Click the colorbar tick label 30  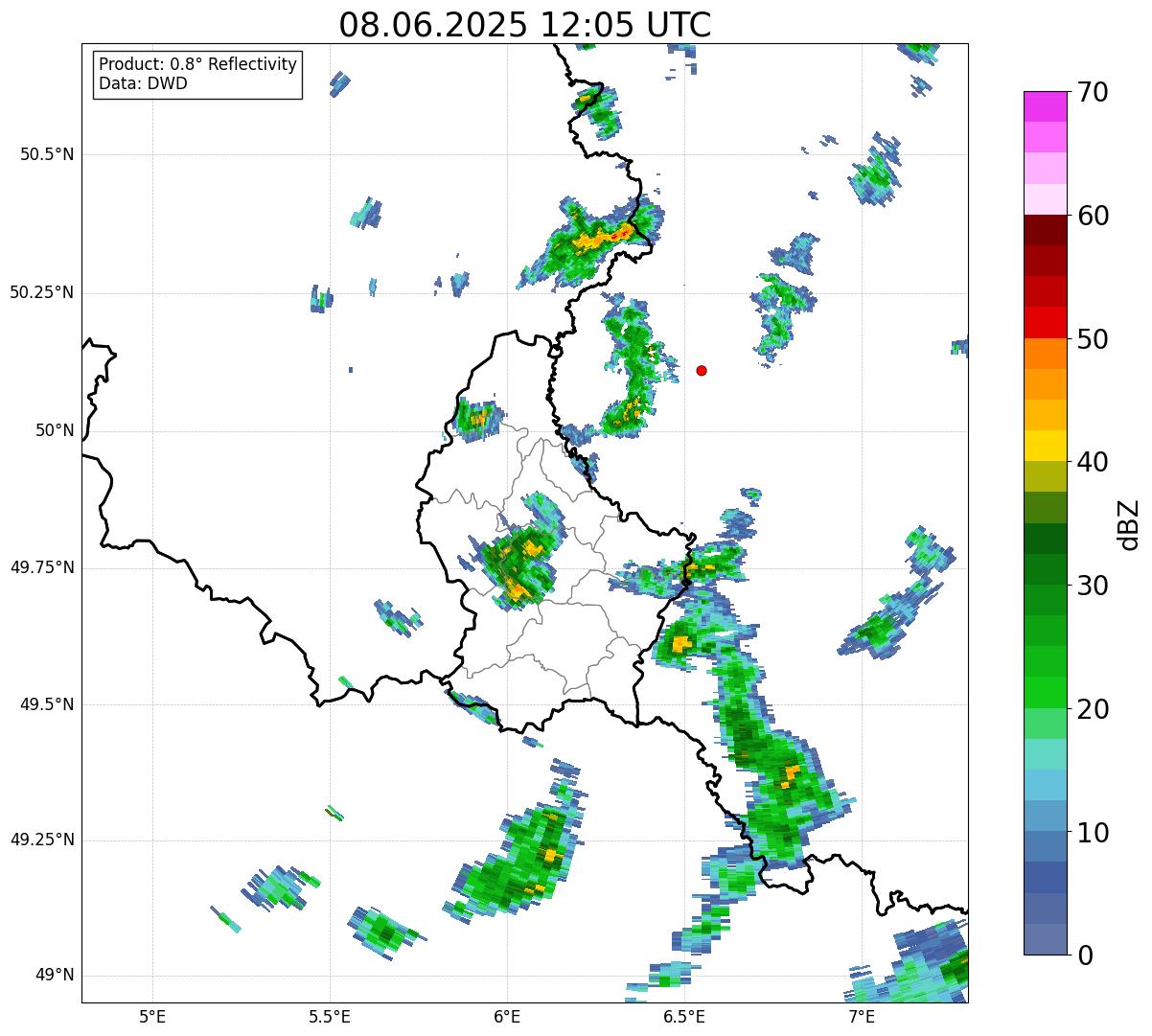click(x=1093, y=586)
